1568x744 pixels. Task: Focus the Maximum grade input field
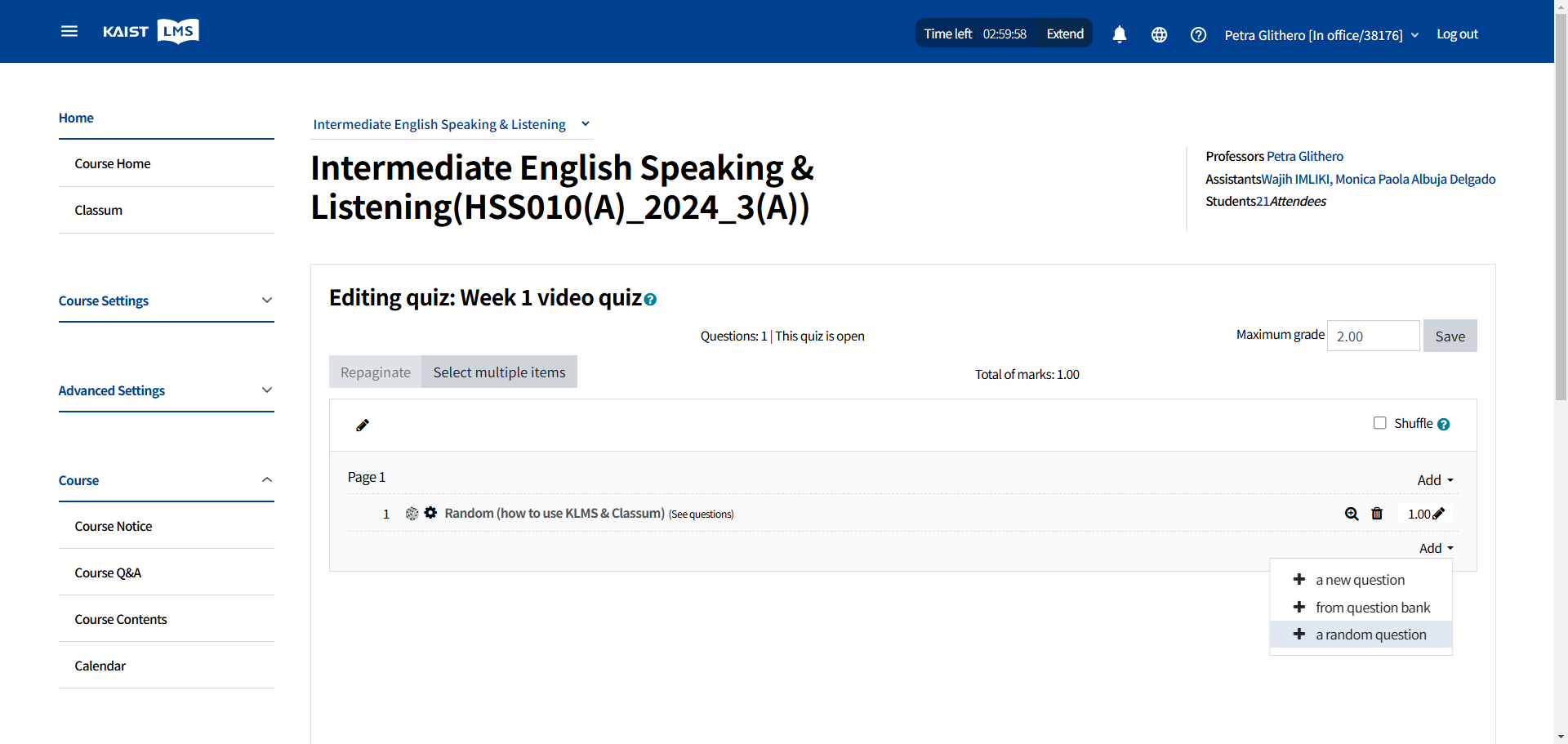[x=1373, y=336]
